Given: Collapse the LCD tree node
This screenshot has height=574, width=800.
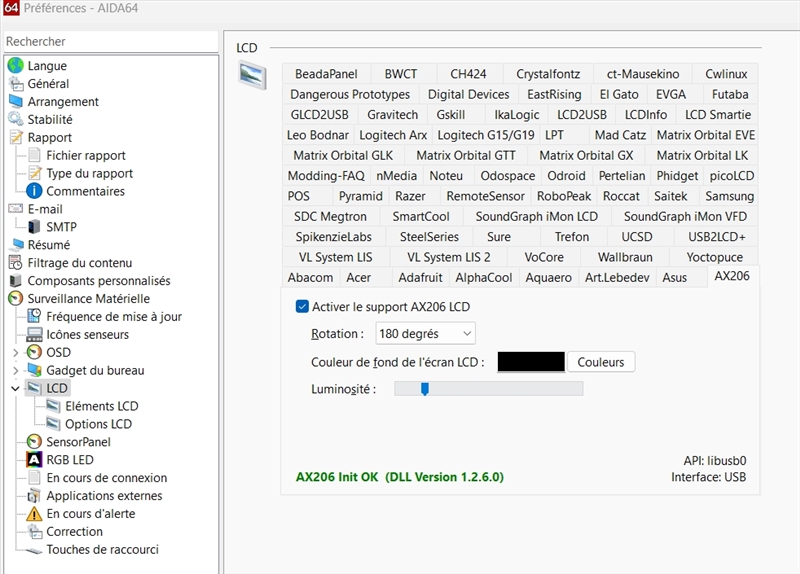Looking at the screenshot, I should point(15,389).
